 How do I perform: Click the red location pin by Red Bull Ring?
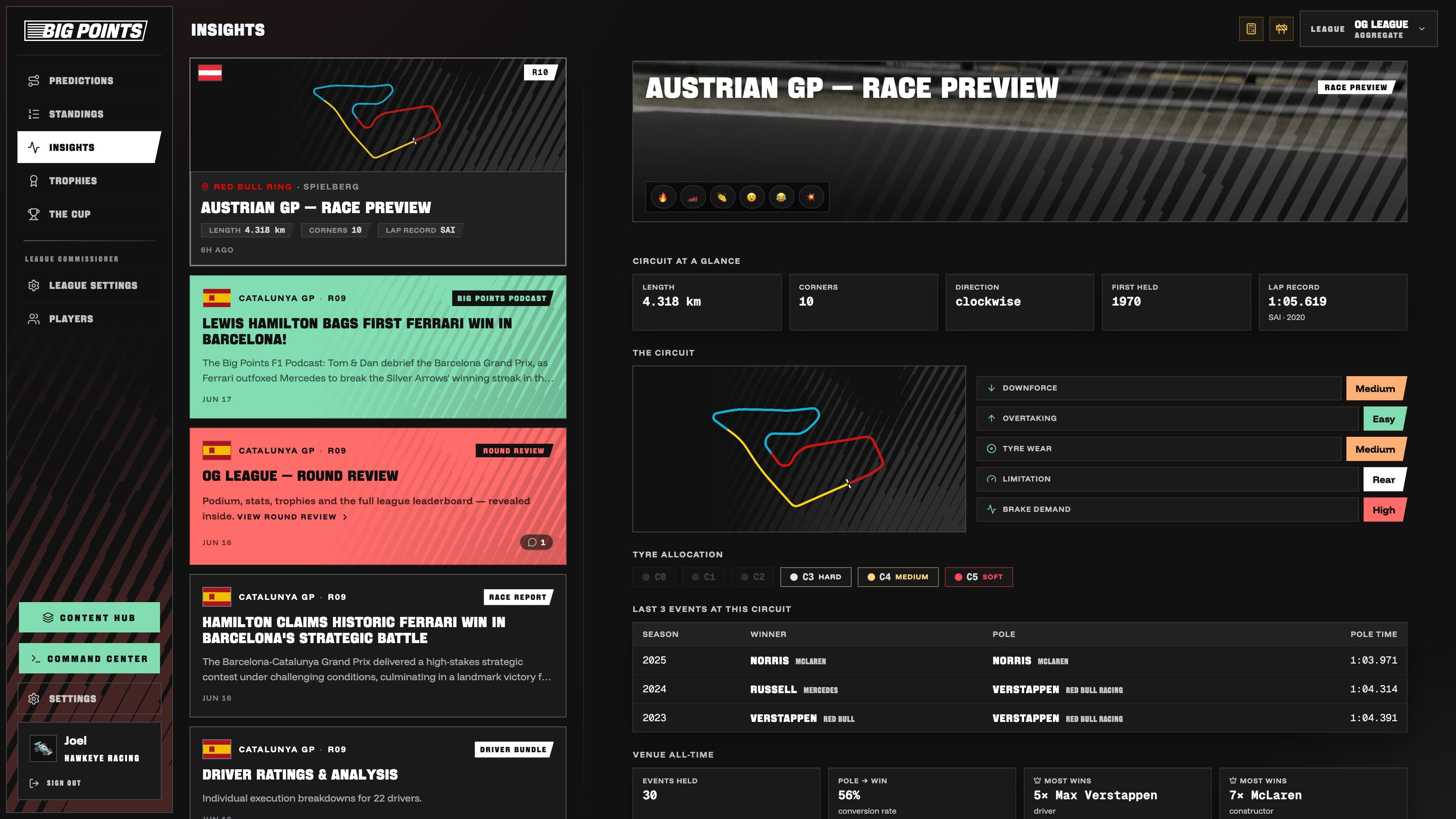click(205, 187)
